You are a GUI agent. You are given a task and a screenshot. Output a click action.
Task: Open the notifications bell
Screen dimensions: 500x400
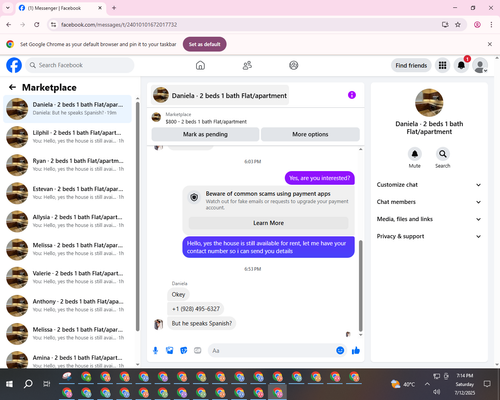[461, 65]
